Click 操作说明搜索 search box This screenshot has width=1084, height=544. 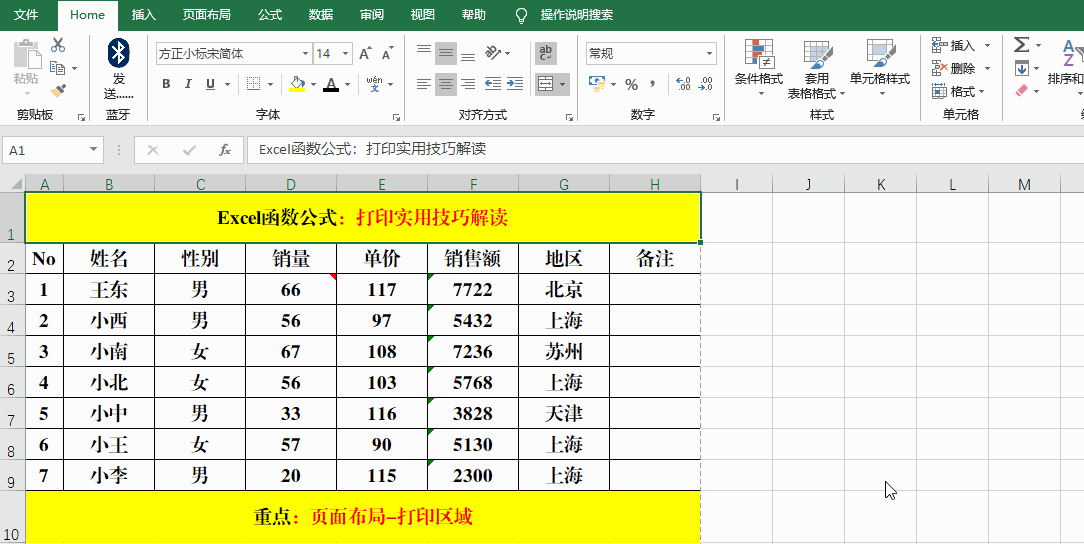coord(577,15)
